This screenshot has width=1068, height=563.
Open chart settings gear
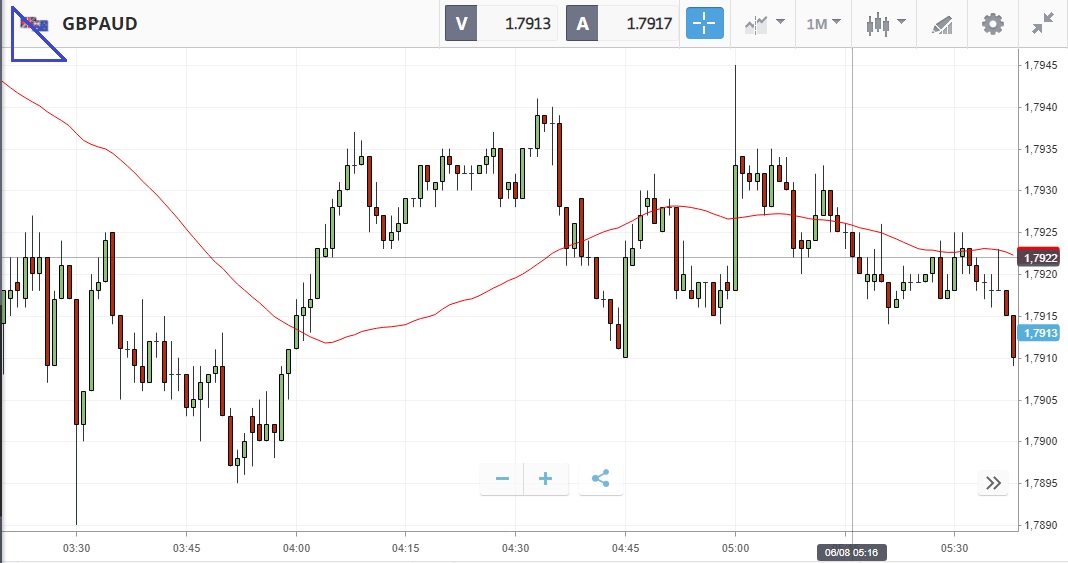click(992, 23)
